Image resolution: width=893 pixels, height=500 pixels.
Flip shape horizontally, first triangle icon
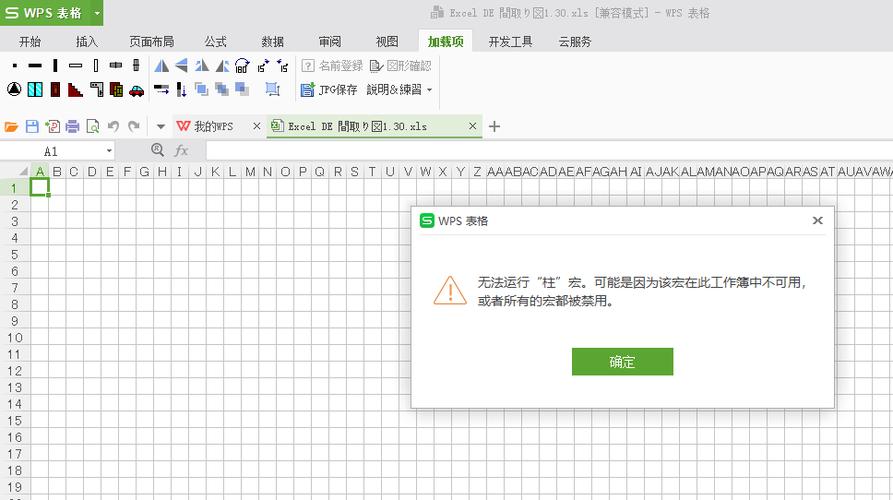(x=162, y=66)
